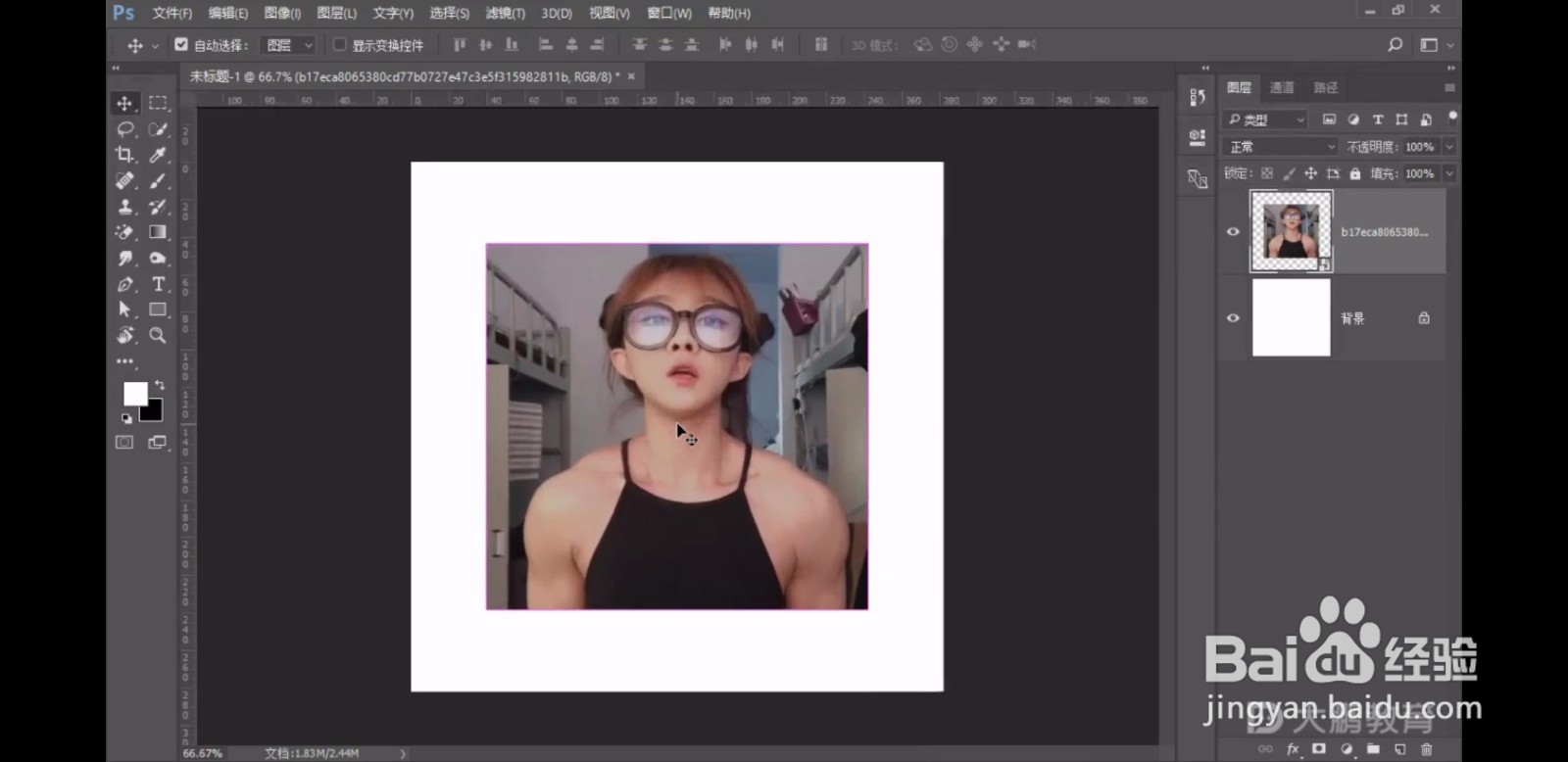Image resolution: width=1568 pixels, height=762 pixels.
Task: Select the Lasso tool
Action: 124,129
